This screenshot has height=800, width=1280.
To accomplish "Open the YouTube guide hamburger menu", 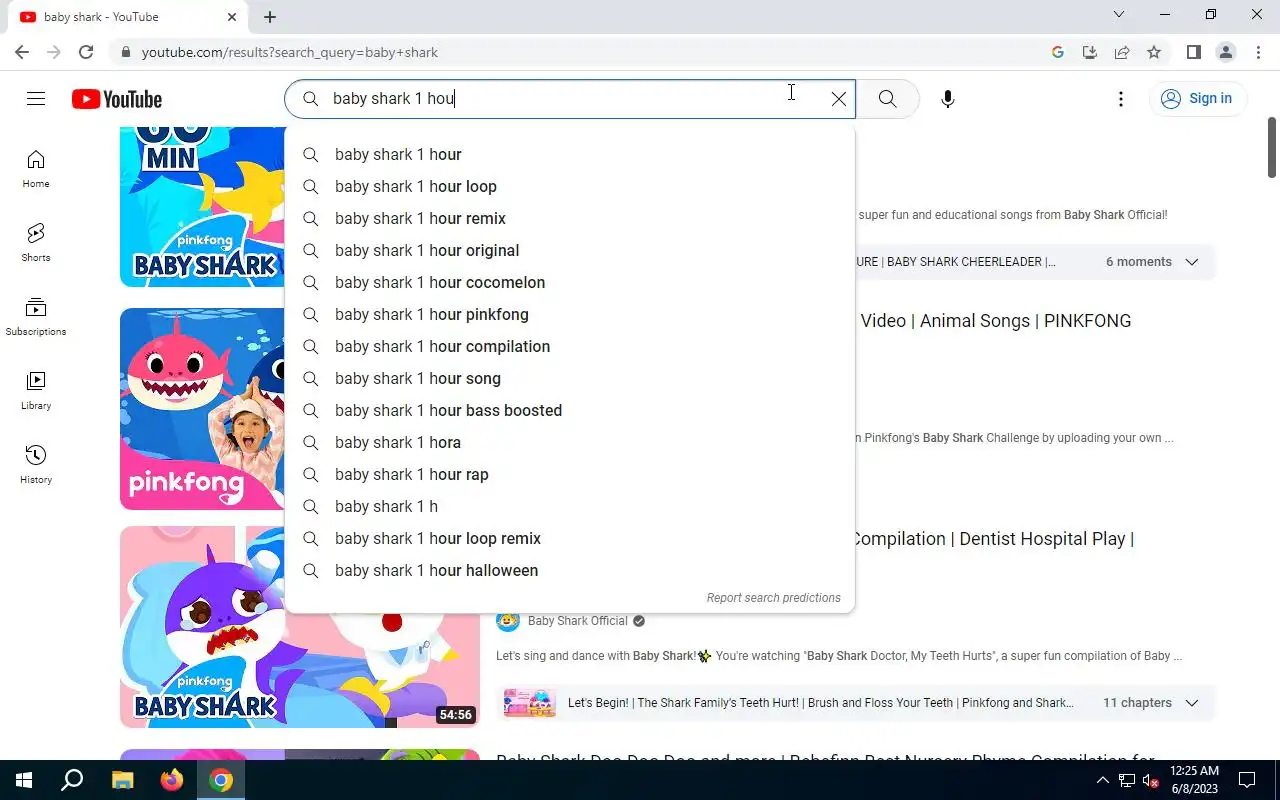I will click(x=36, y=99).
